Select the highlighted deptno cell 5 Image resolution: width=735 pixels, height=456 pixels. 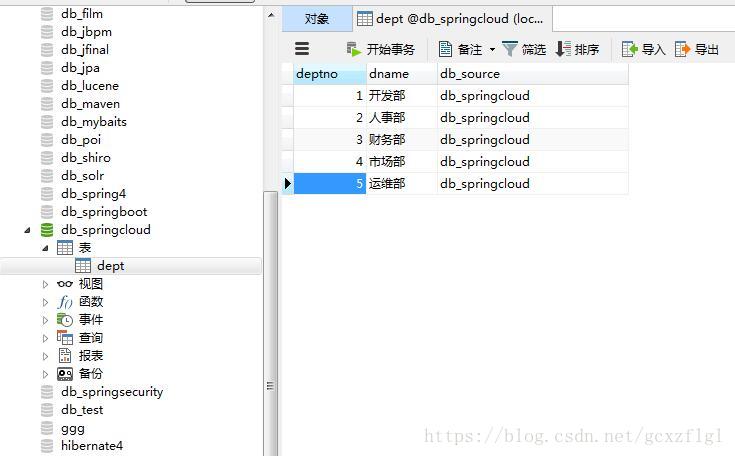[x=330, y=184]
